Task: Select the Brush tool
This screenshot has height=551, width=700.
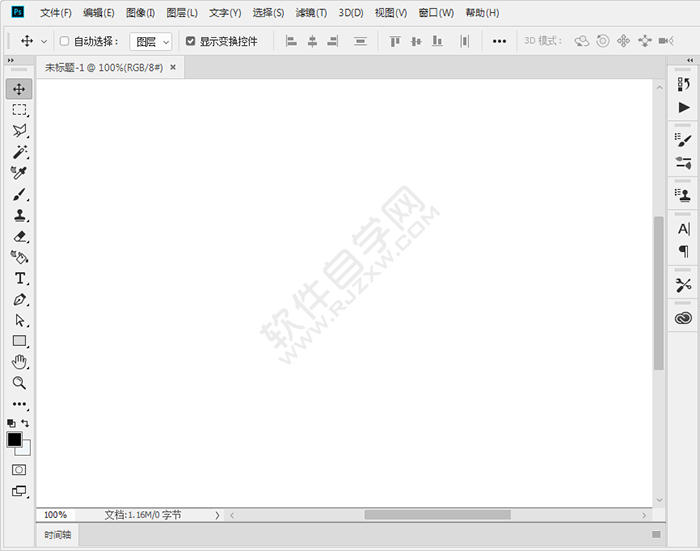Action: click(x=19, y=194)
